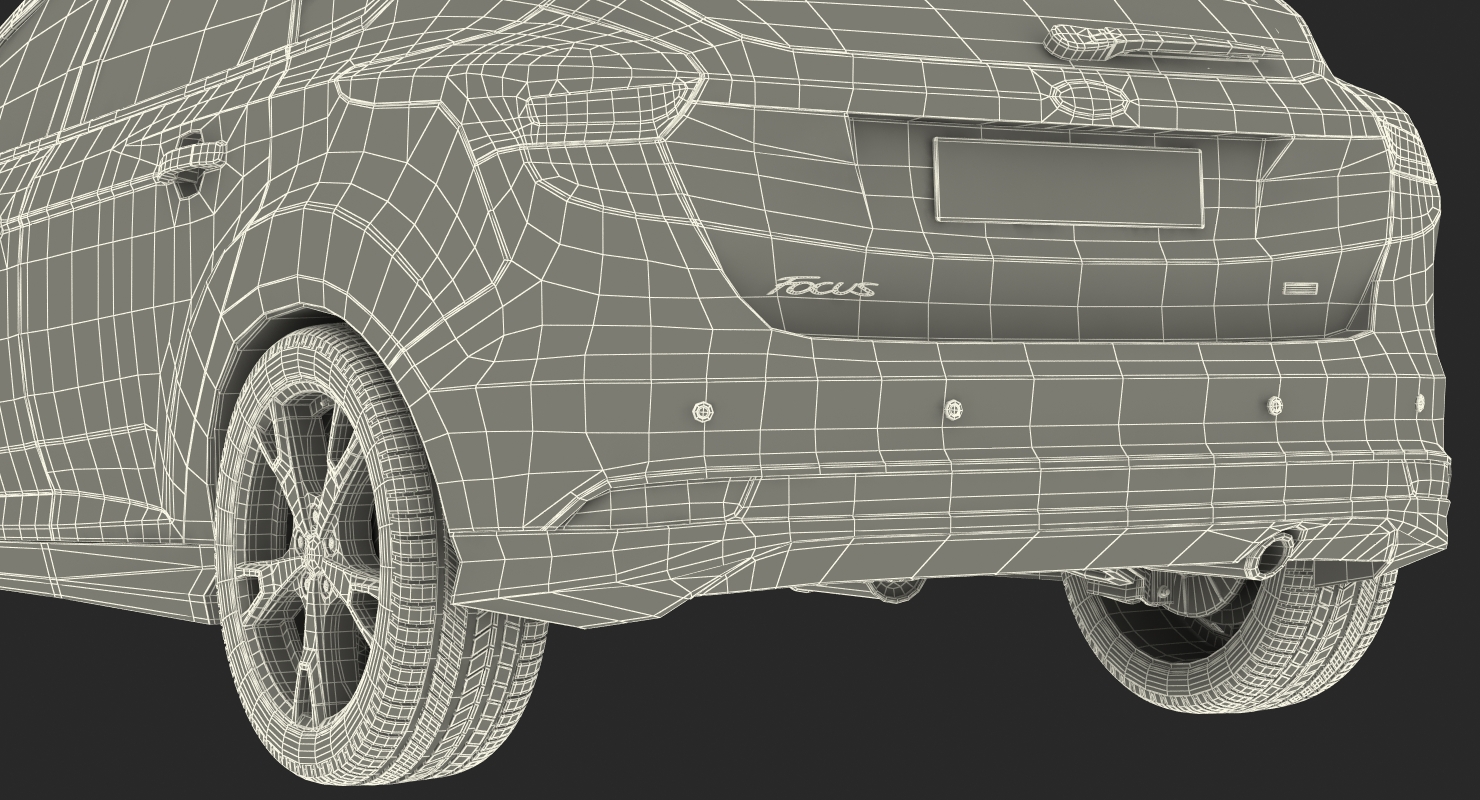
Task: Click the small rectangular badge right of the tailgate
Action: (1300, 289)
